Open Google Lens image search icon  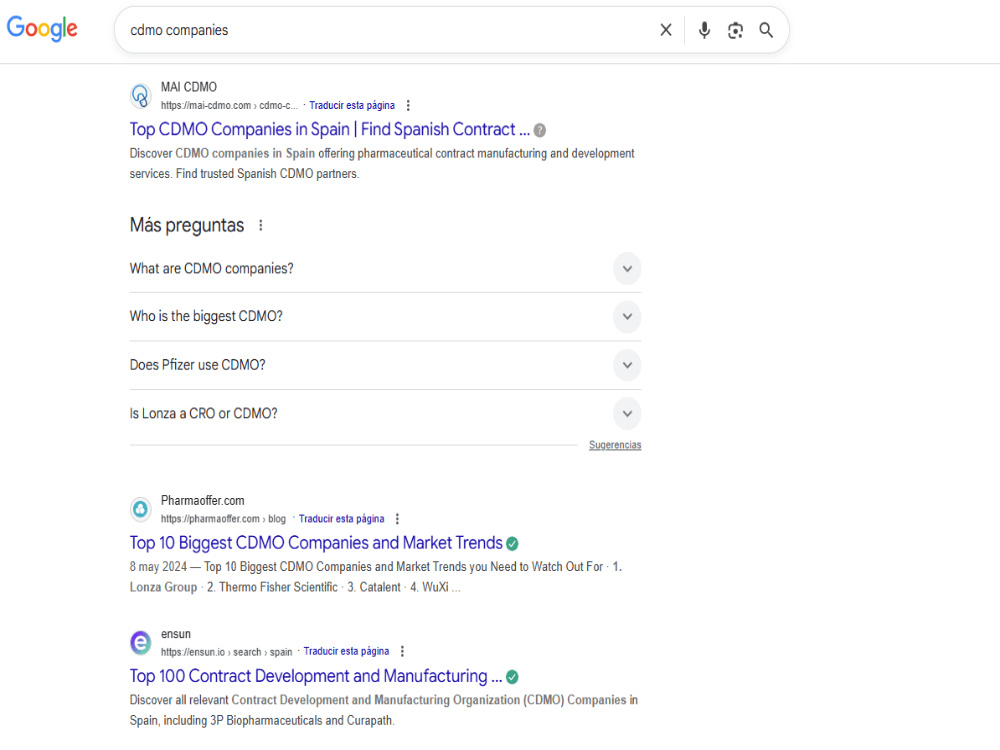[735, 30]
